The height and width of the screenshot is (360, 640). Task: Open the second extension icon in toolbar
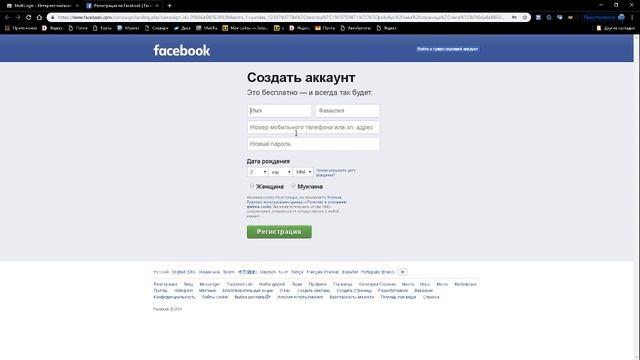point(549,18)
